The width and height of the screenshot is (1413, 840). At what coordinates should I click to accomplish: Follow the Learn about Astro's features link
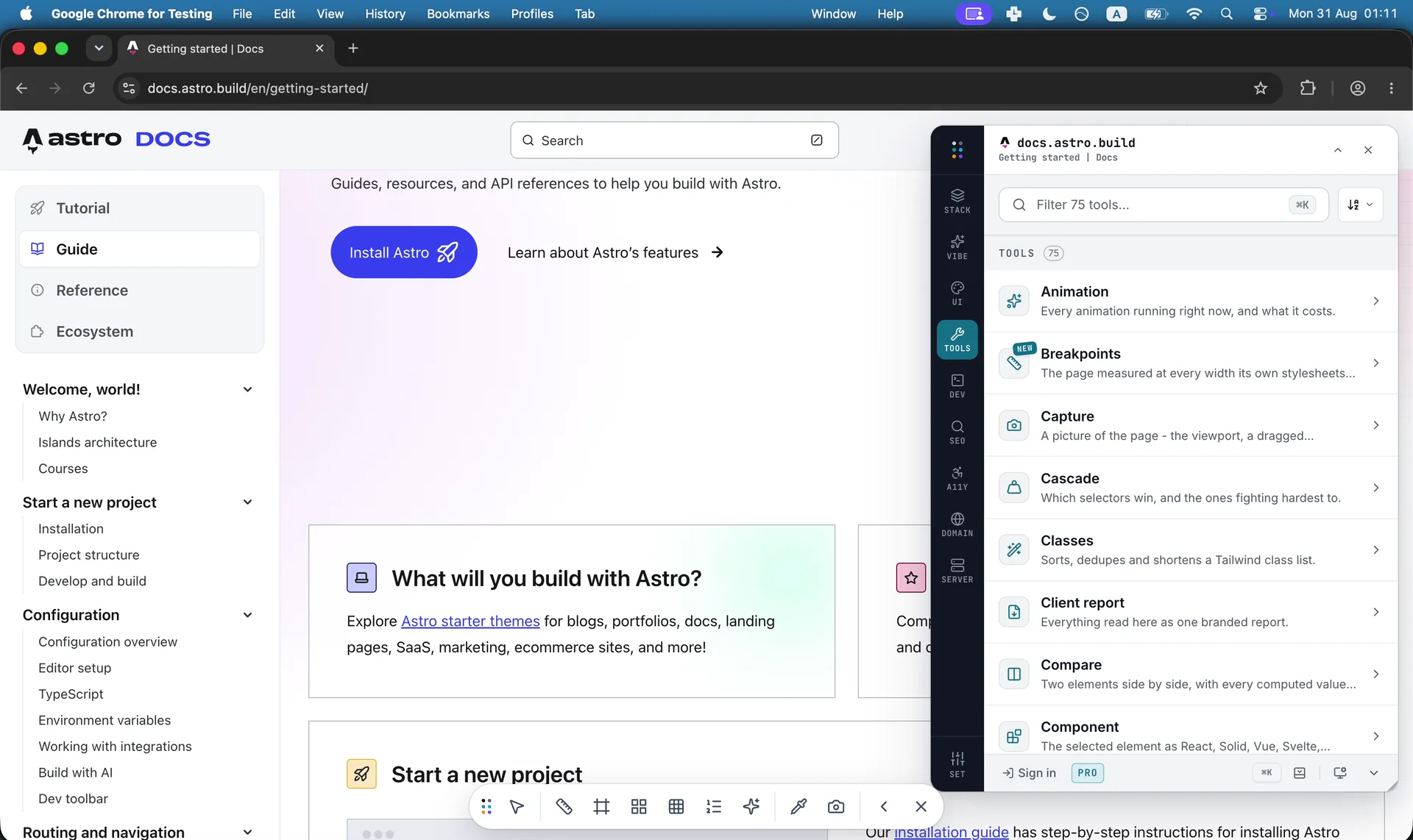615,252
